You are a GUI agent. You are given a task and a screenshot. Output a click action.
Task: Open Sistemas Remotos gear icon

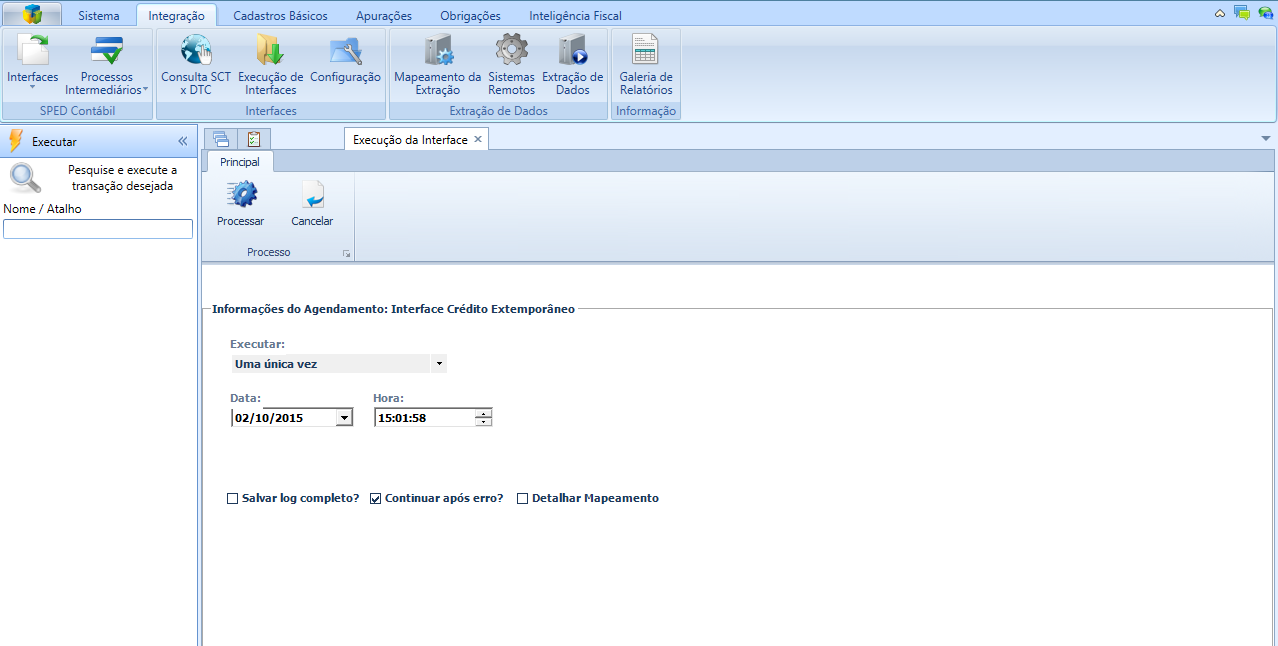[512, 50]
